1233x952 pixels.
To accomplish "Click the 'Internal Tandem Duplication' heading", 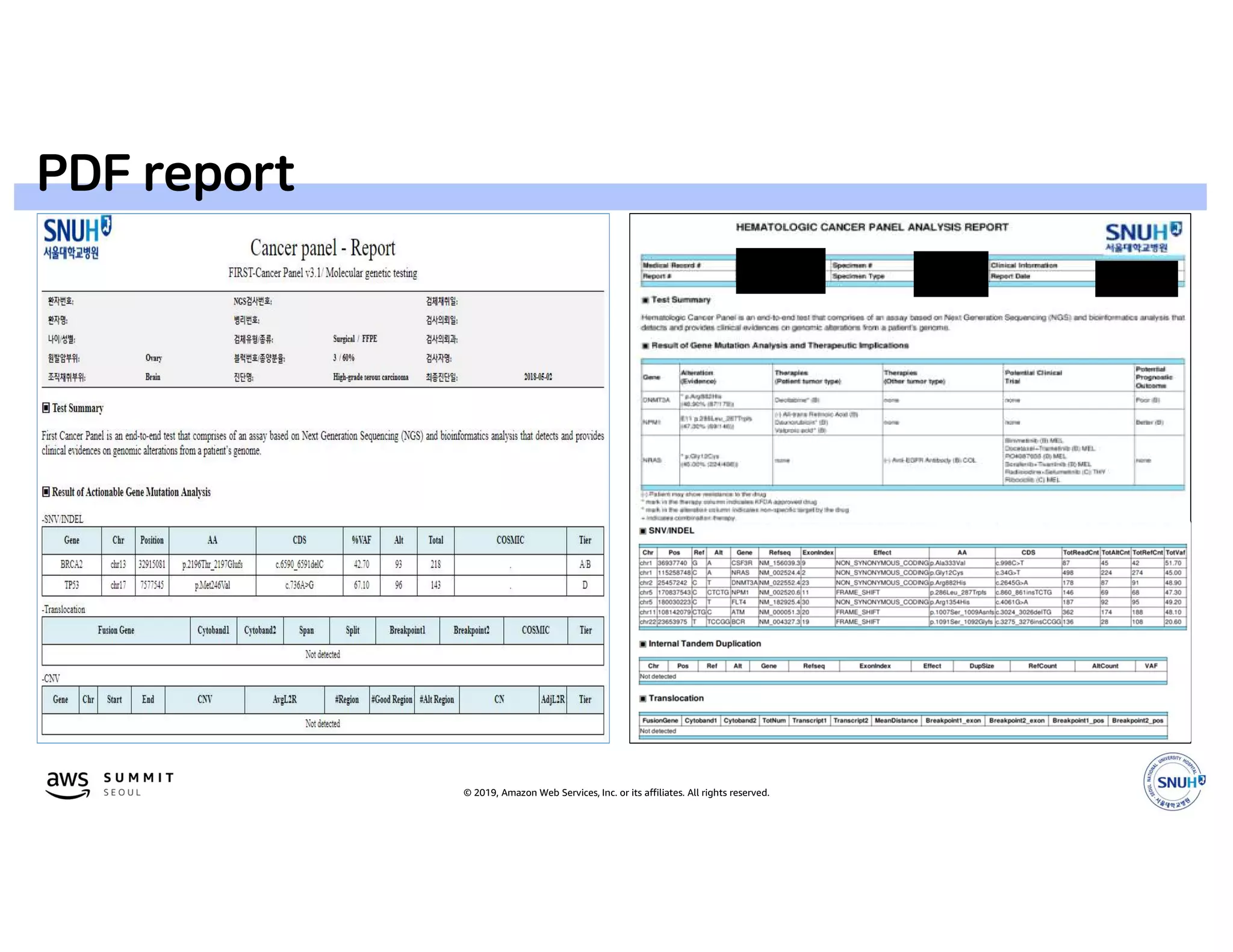I will pyautogui.click(x=704, y=643).
